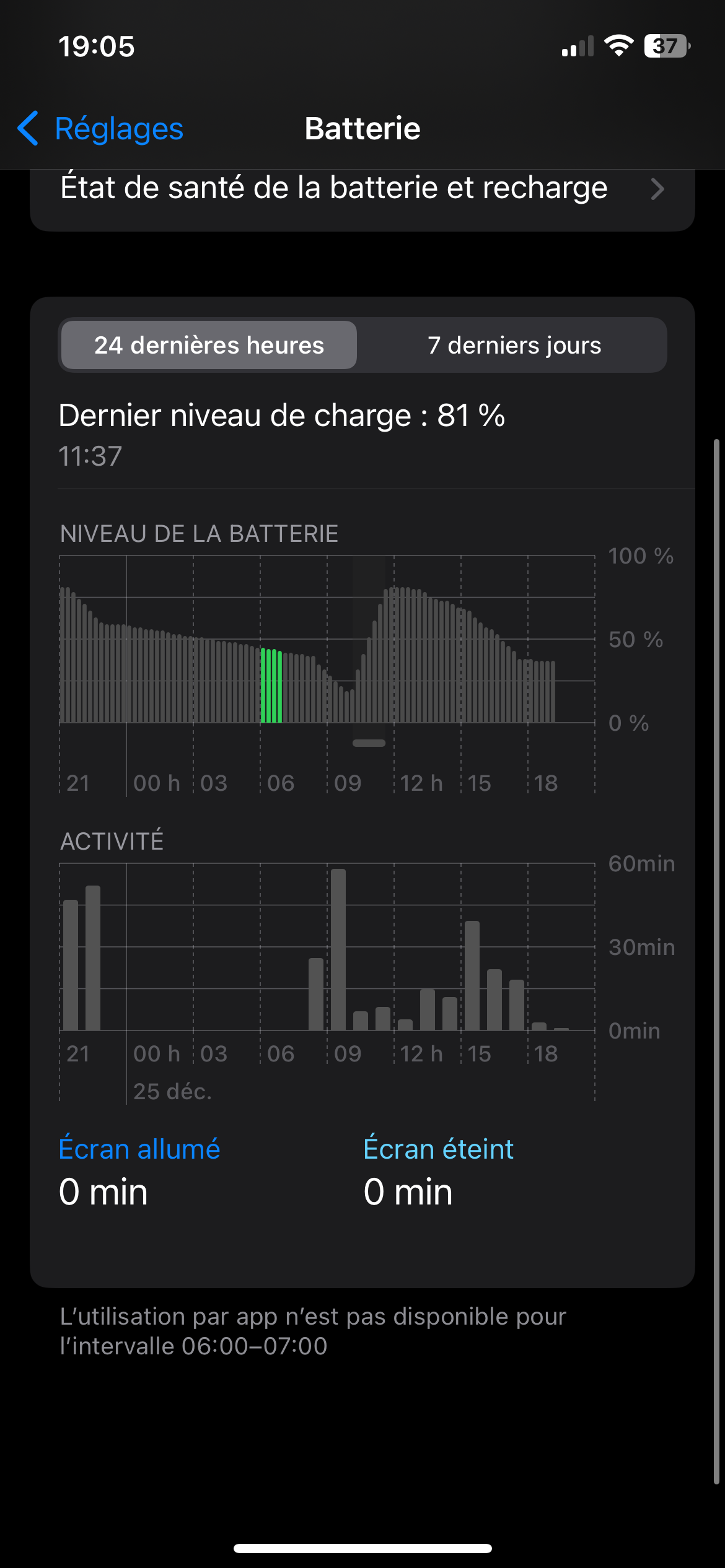Tap the 19:05 clock in status bar
The height and width of the screenshot is (1568, 725).
click(x=97, y=46)
